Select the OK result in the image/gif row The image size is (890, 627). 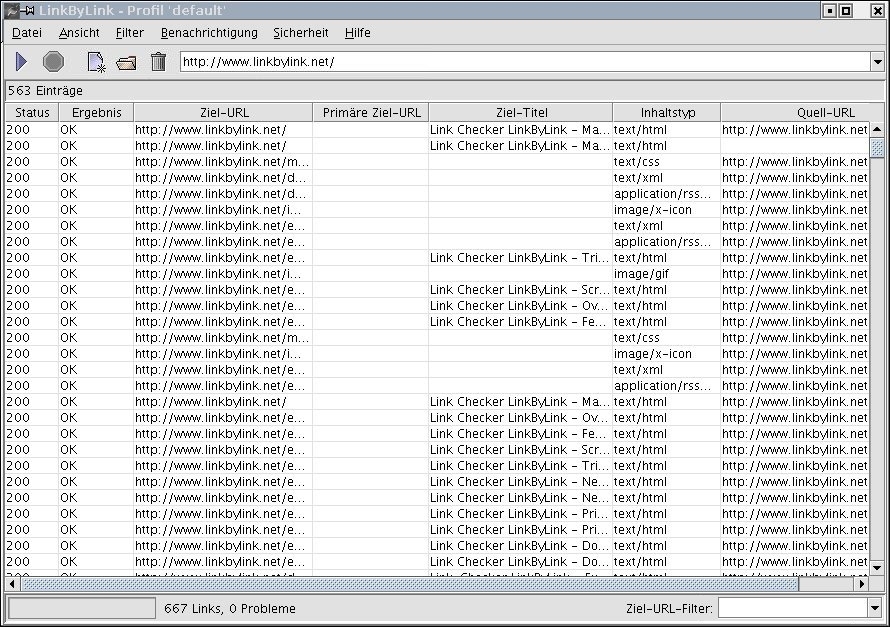click(96, 273)
